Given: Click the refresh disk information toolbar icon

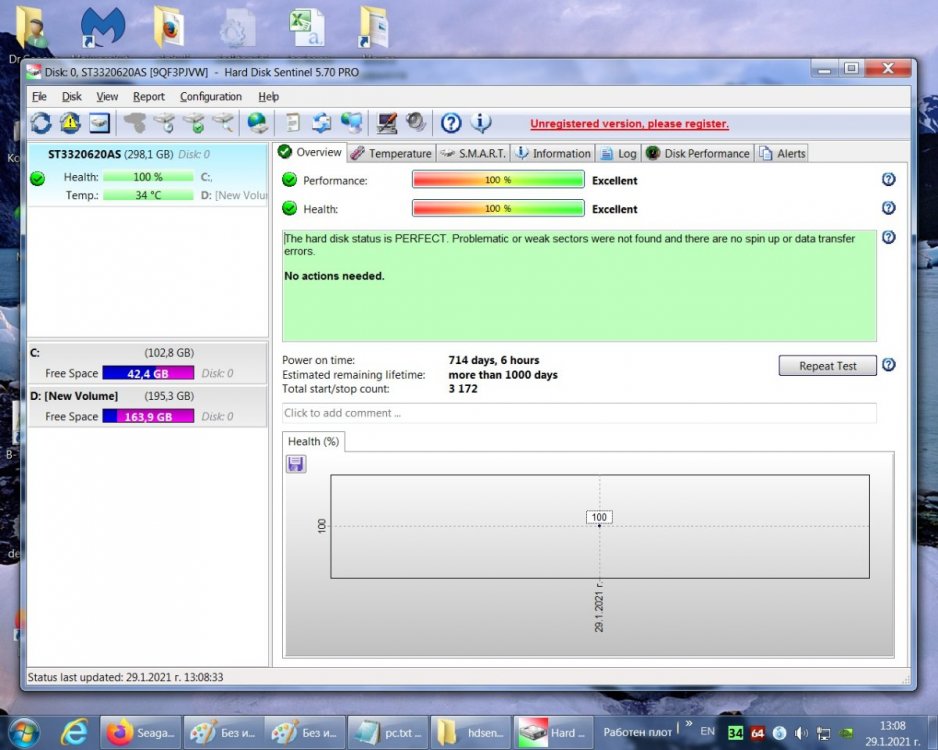Looking at the screenshot, I should click(41, 123).
